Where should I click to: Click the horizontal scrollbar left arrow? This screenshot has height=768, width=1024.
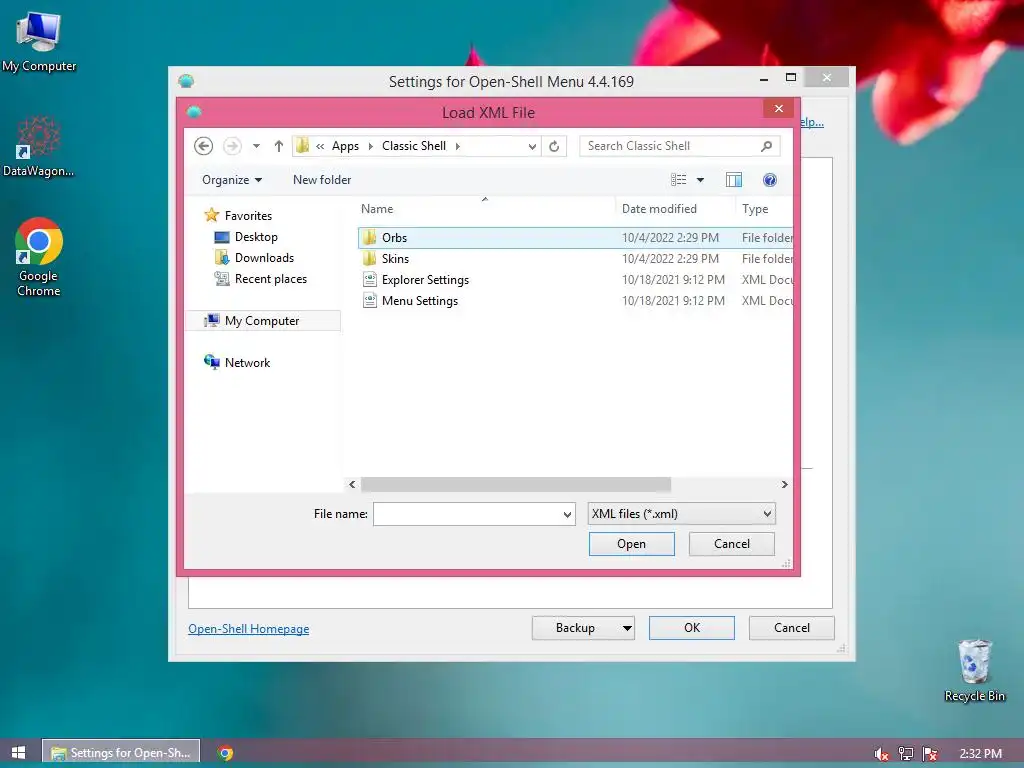point(352,484)
